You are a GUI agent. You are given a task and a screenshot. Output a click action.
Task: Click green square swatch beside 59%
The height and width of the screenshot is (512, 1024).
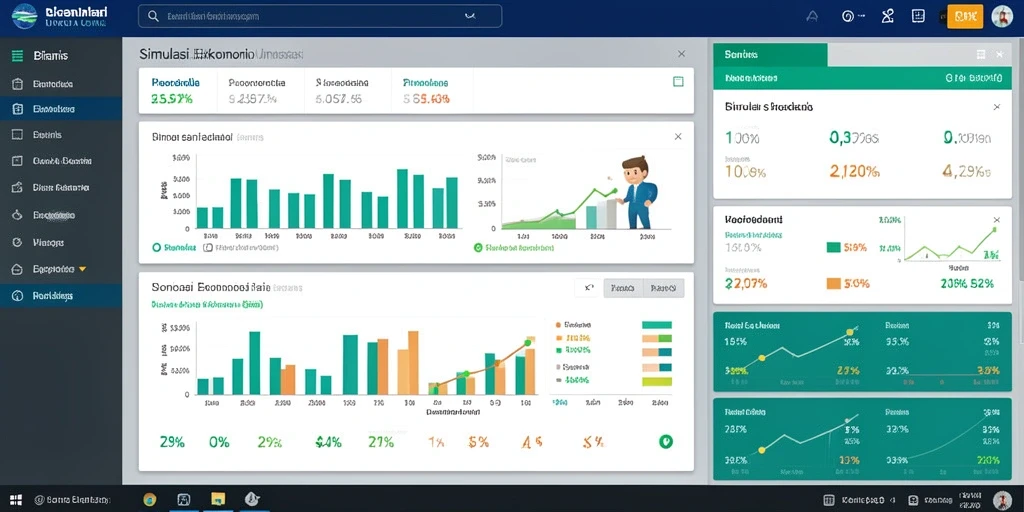tap(833, 248)
